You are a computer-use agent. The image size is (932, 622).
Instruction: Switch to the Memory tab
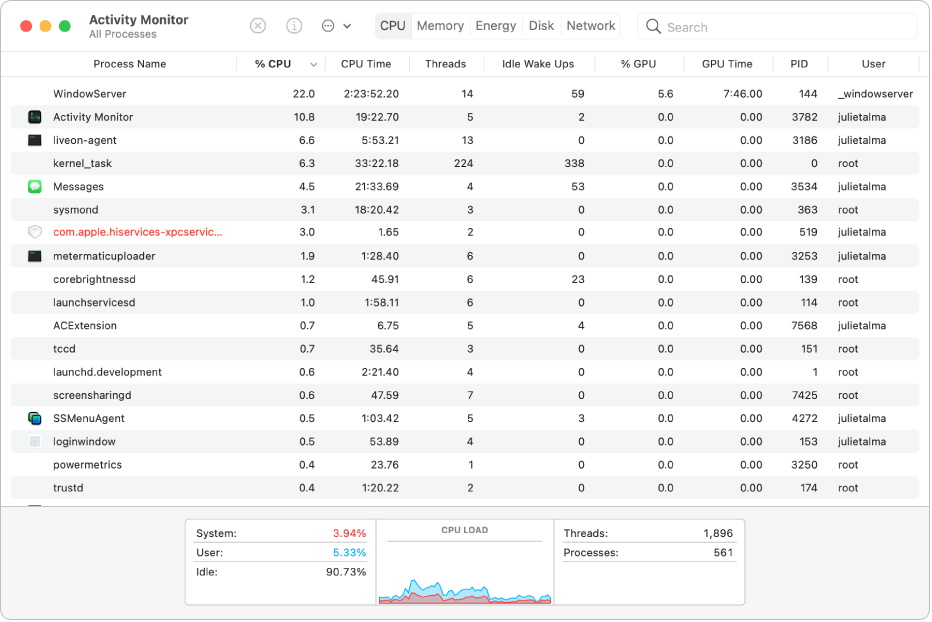point(440,25)
